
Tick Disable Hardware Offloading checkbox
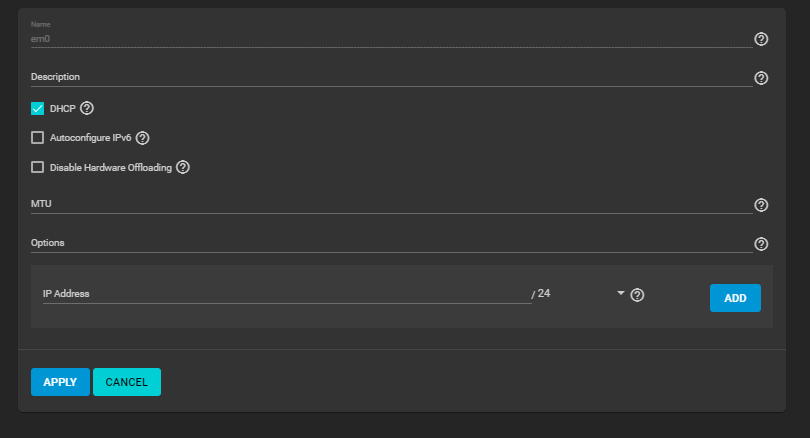(x=38, y=168)
